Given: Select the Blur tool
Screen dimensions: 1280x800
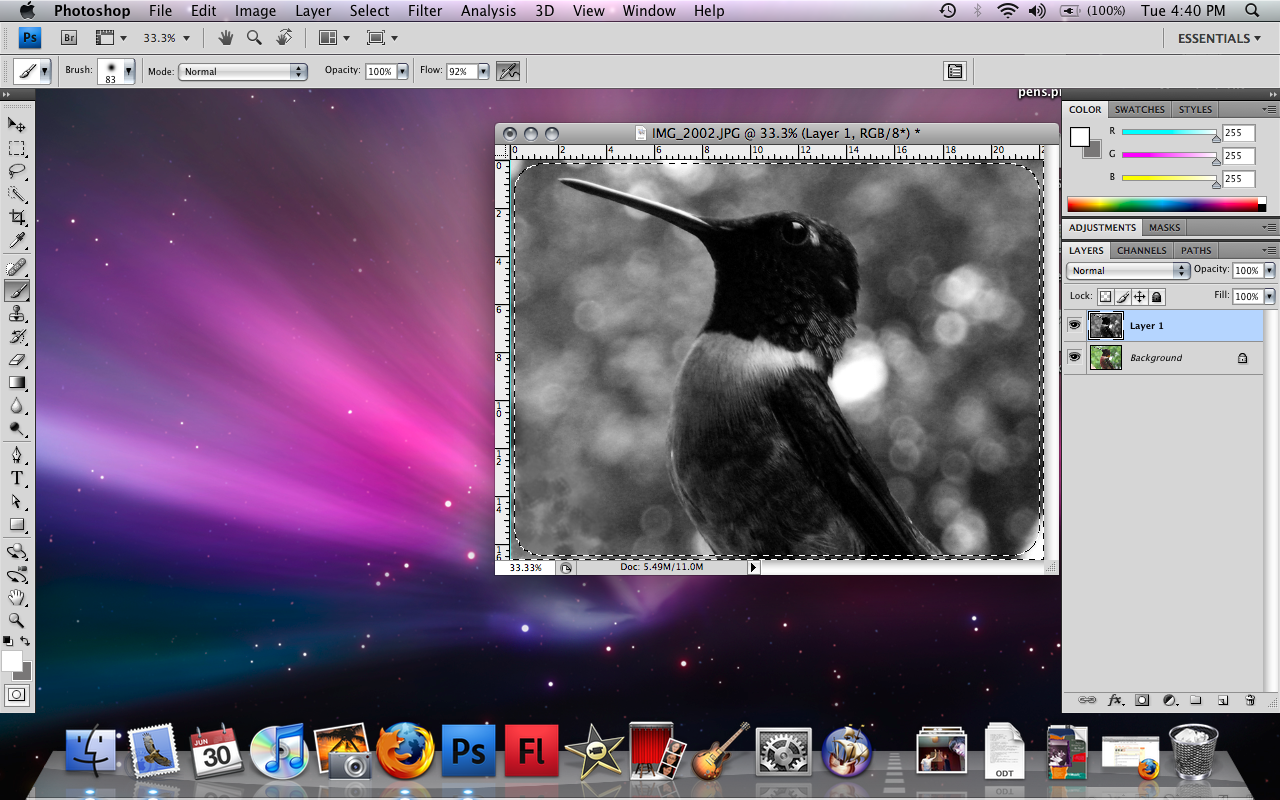Looking at the screenshot, I should coord(17,405).
